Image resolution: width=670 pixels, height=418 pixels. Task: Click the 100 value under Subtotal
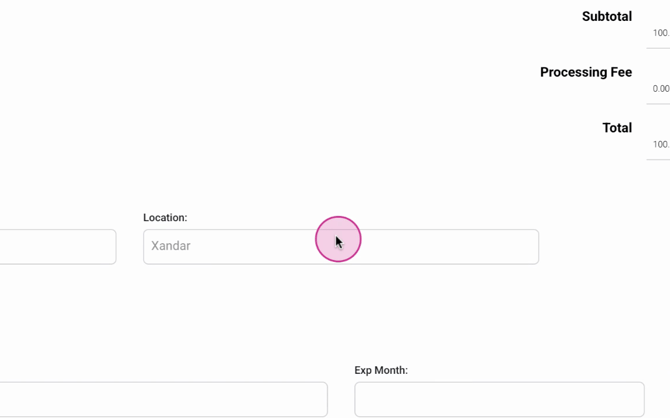(x=660, y=34)
